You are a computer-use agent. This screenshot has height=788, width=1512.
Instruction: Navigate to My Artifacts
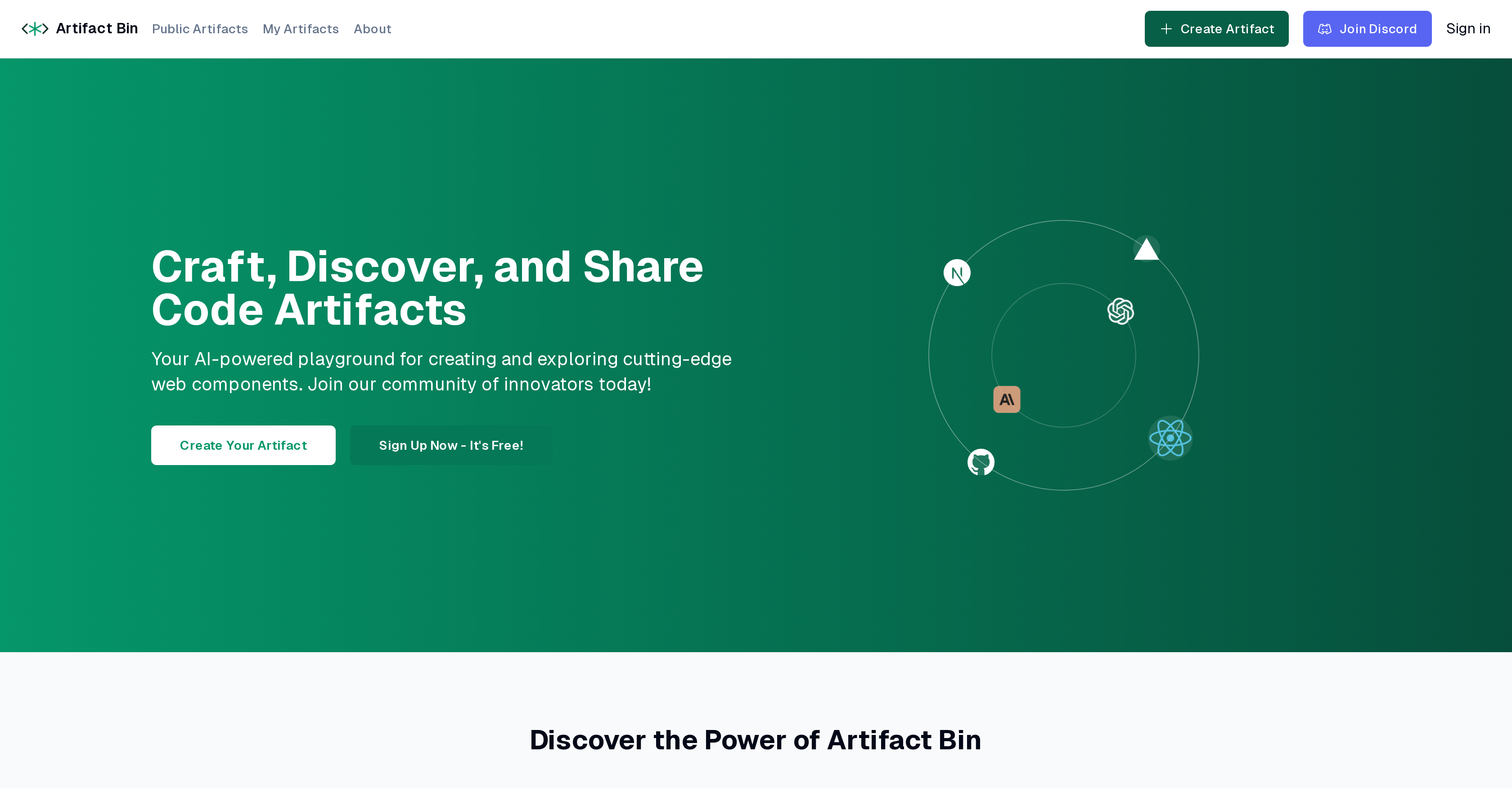click(x=300, y=28)
